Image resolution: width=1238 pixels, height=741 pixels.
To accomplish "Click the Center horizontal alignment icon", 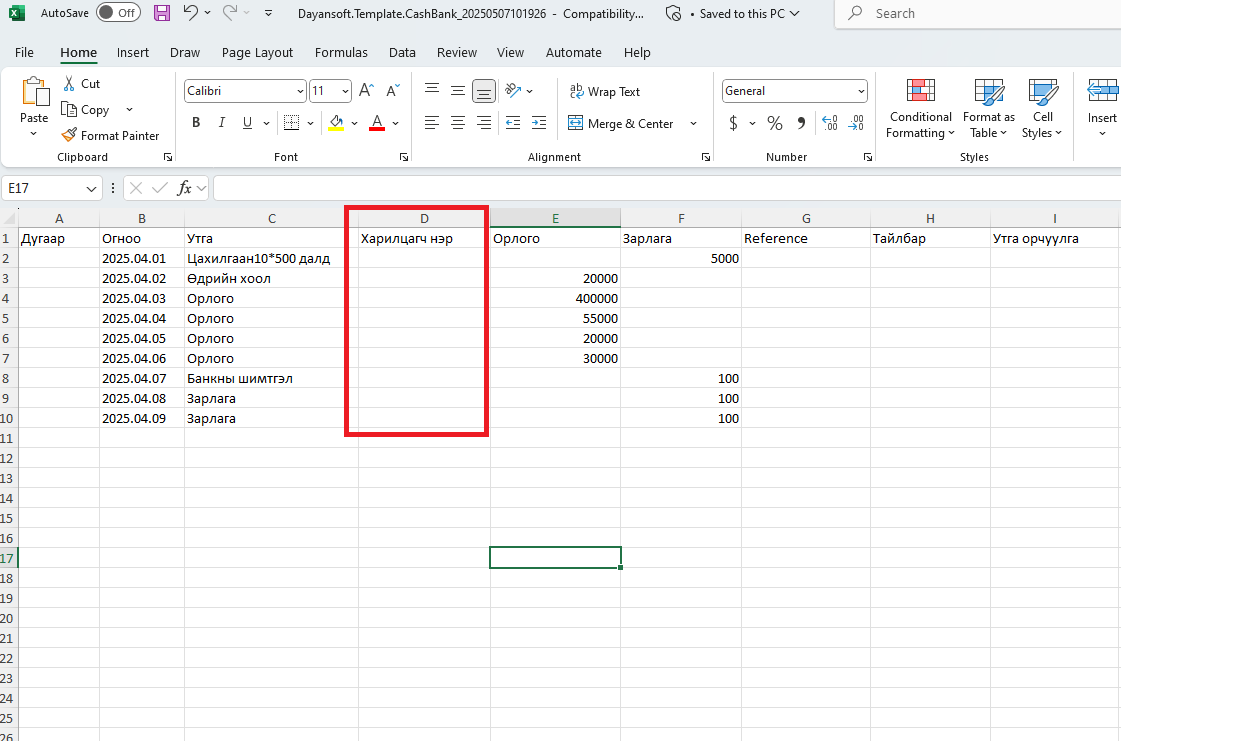I will click(458, 123).
